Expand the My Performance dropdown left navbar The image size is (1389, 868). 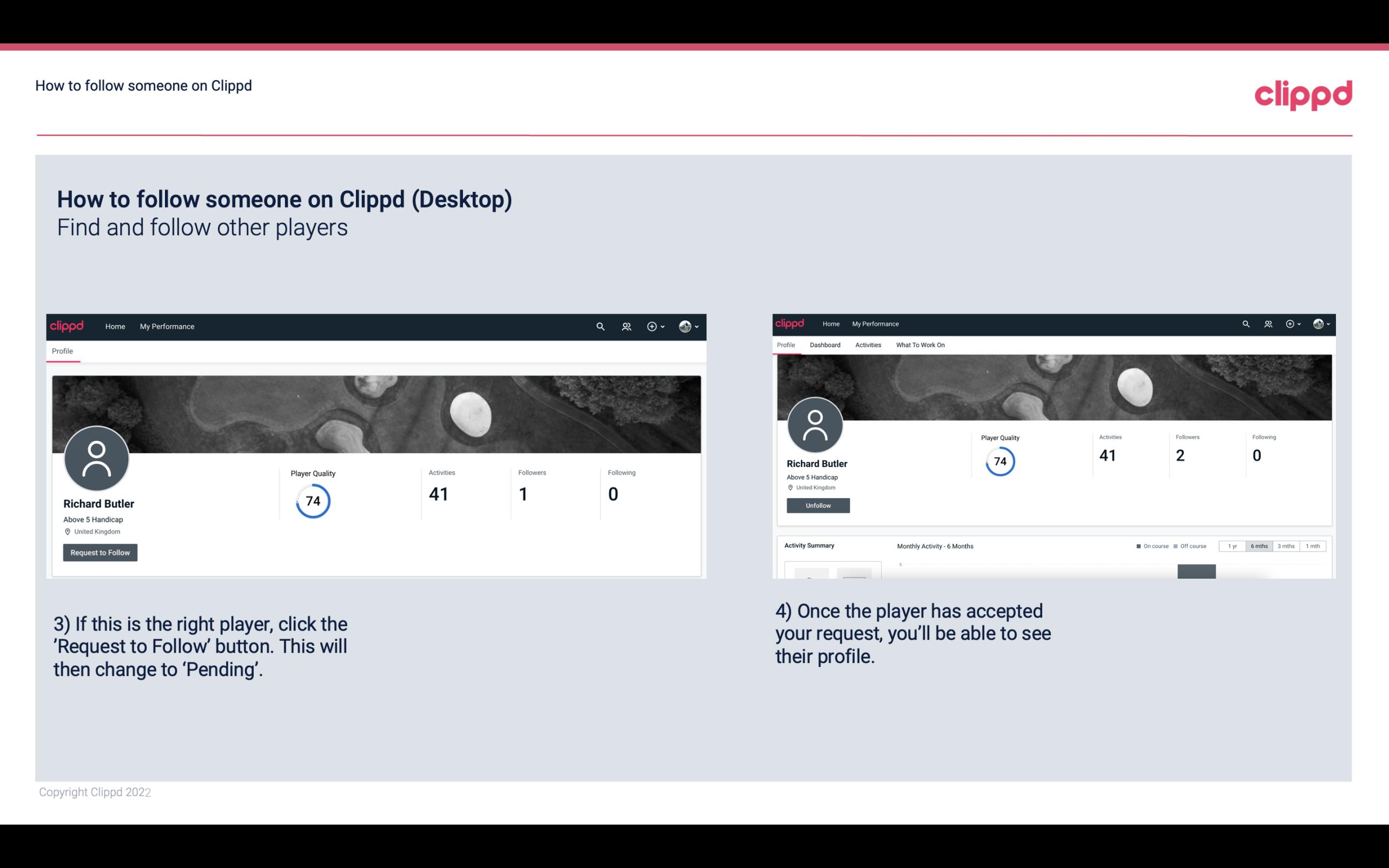(x=167, y=326)
